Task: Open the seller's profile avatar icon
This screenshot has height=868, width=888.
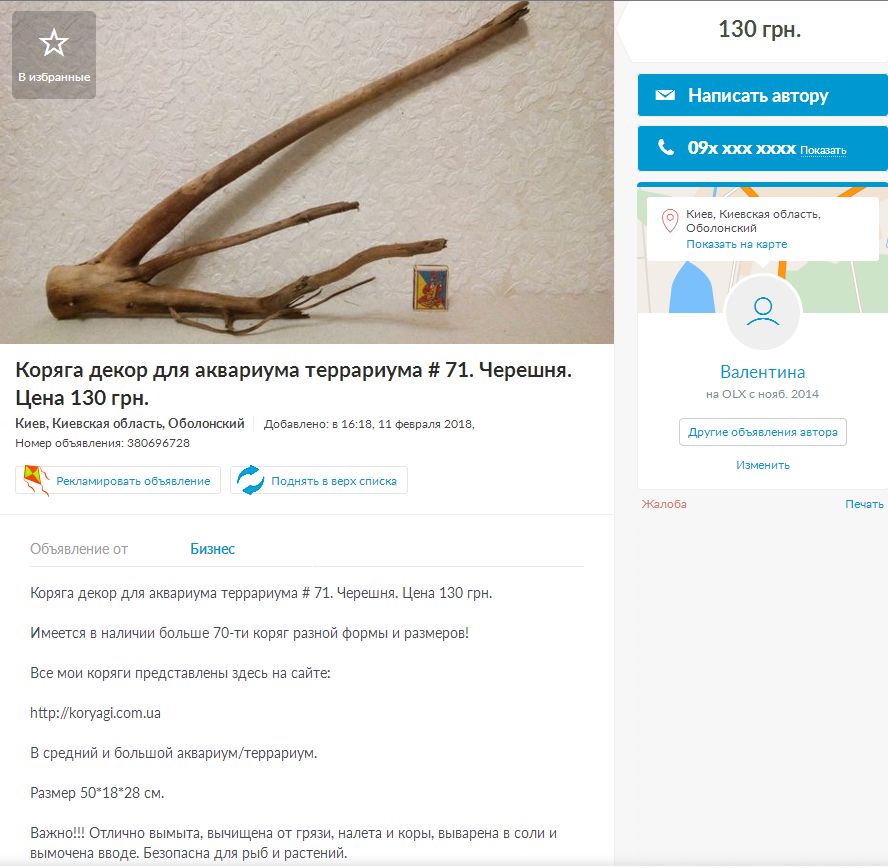Action: [x=763, y=312]
